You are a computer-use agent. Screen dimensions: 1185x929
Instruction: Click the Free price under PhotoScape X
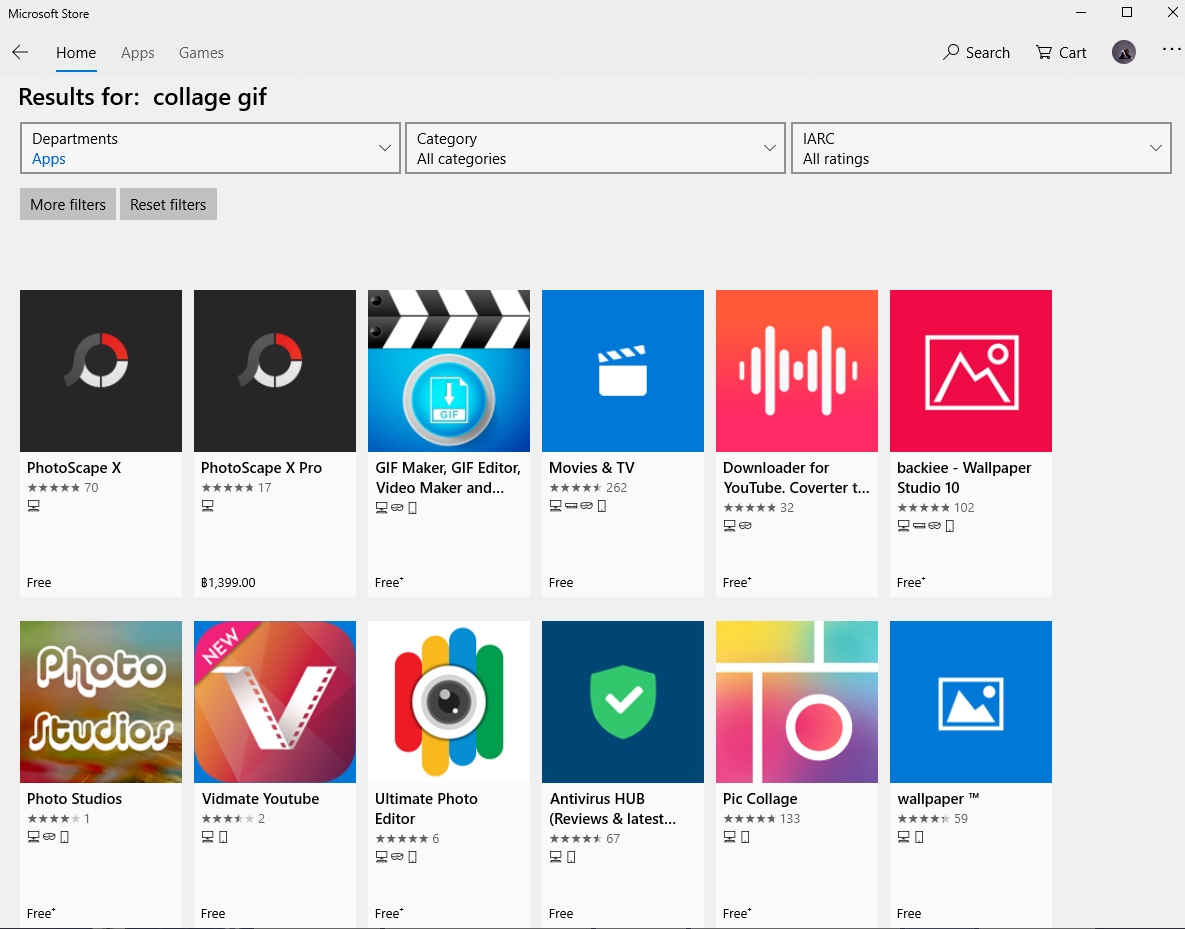click(39, 583)
